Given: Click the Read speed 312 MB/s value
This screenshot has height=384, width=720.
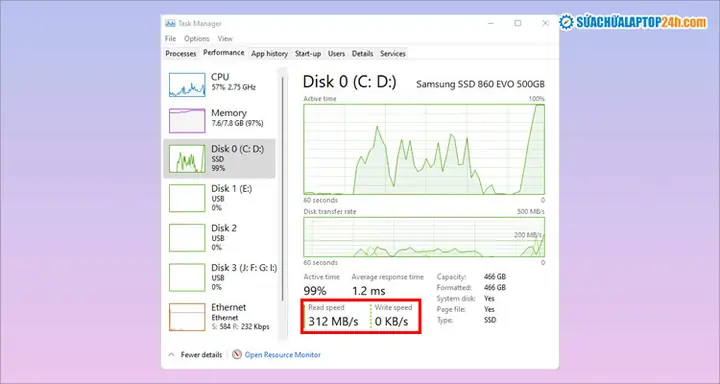Looking at the screenshot, I should click(333, 322).
